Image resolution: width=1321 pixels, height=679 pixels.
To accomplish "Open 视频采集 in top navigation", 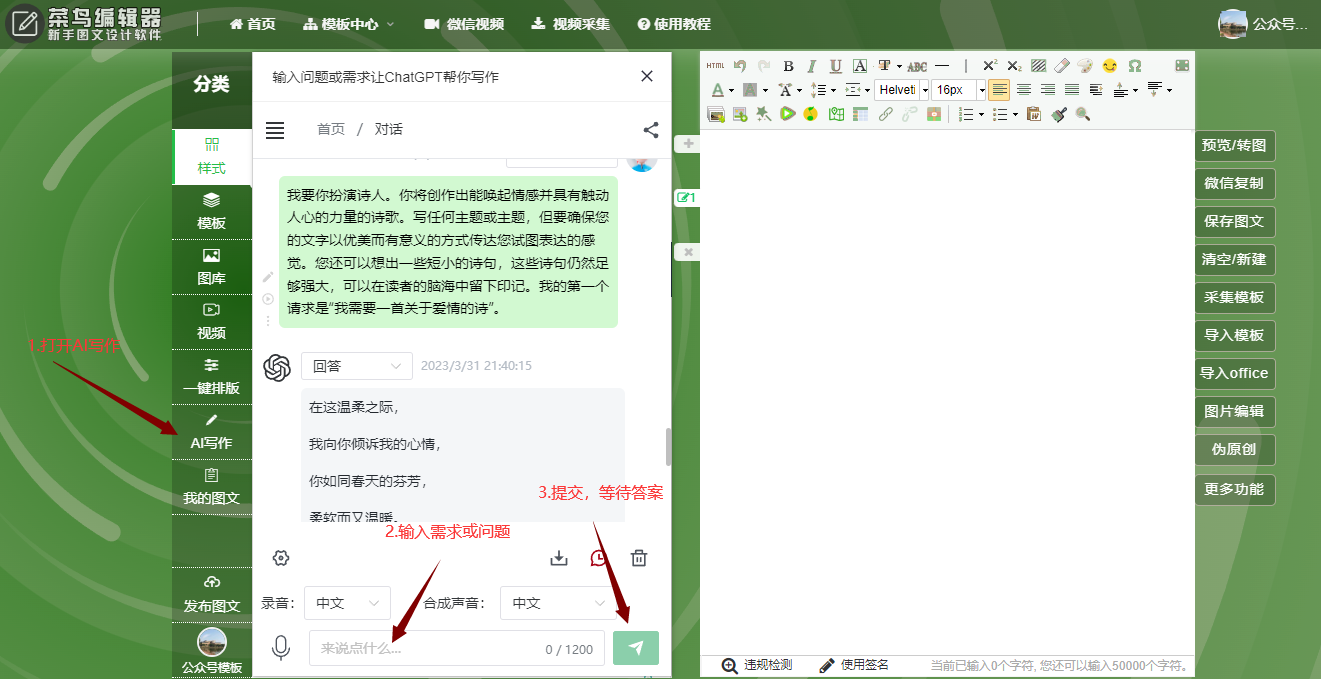I will coord(570,24).
